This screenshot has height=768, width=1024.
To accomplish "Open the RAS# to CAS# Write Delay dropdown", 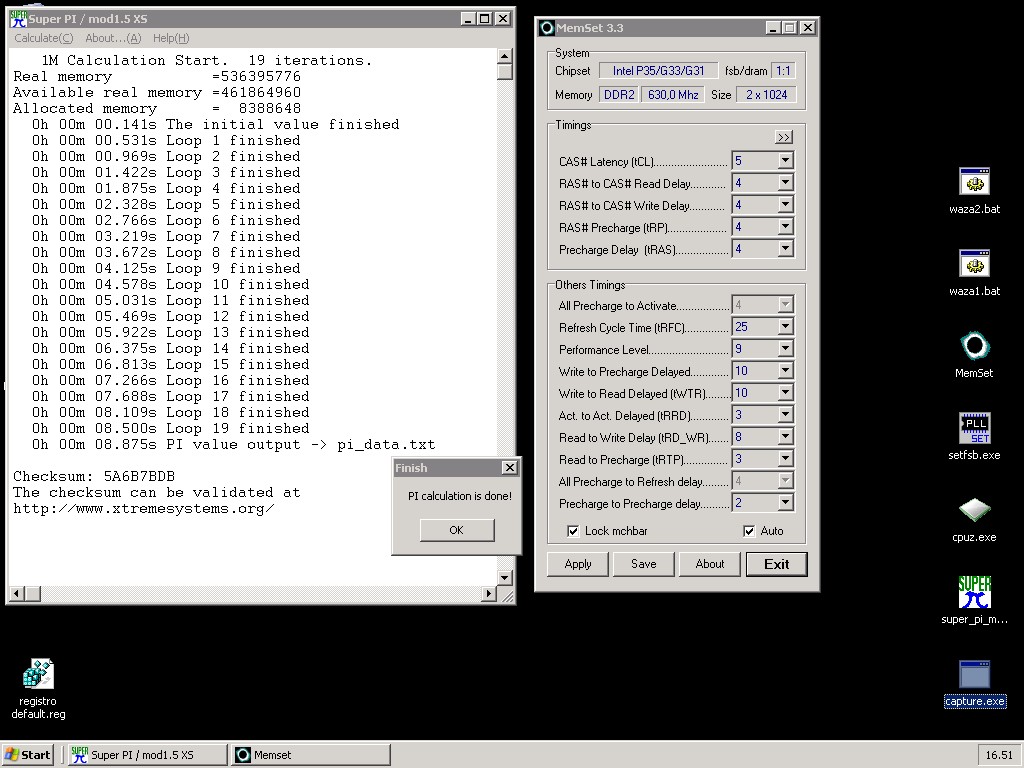I will (x=786, y=204).
